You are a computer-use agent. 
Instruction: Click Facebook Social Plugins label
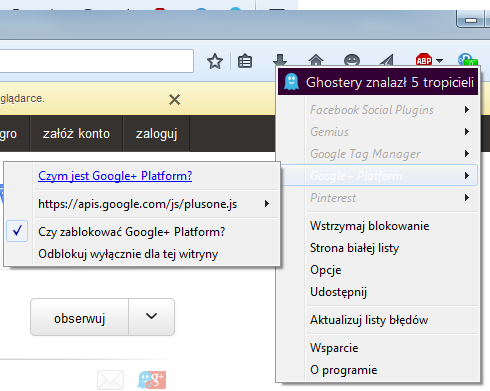(x=372, y=110)
